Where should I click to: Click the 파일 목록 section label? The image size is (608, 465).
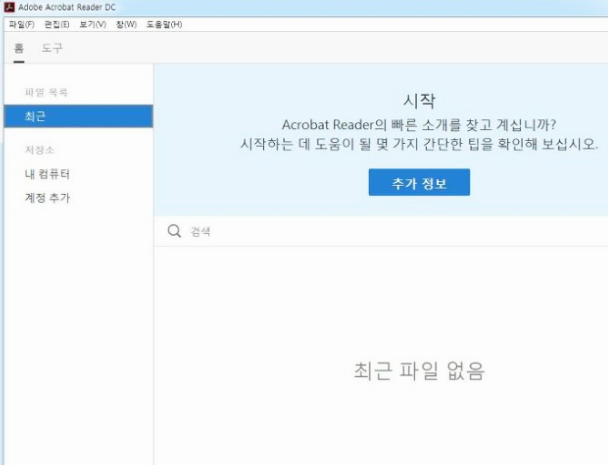[x=46, y=92]
